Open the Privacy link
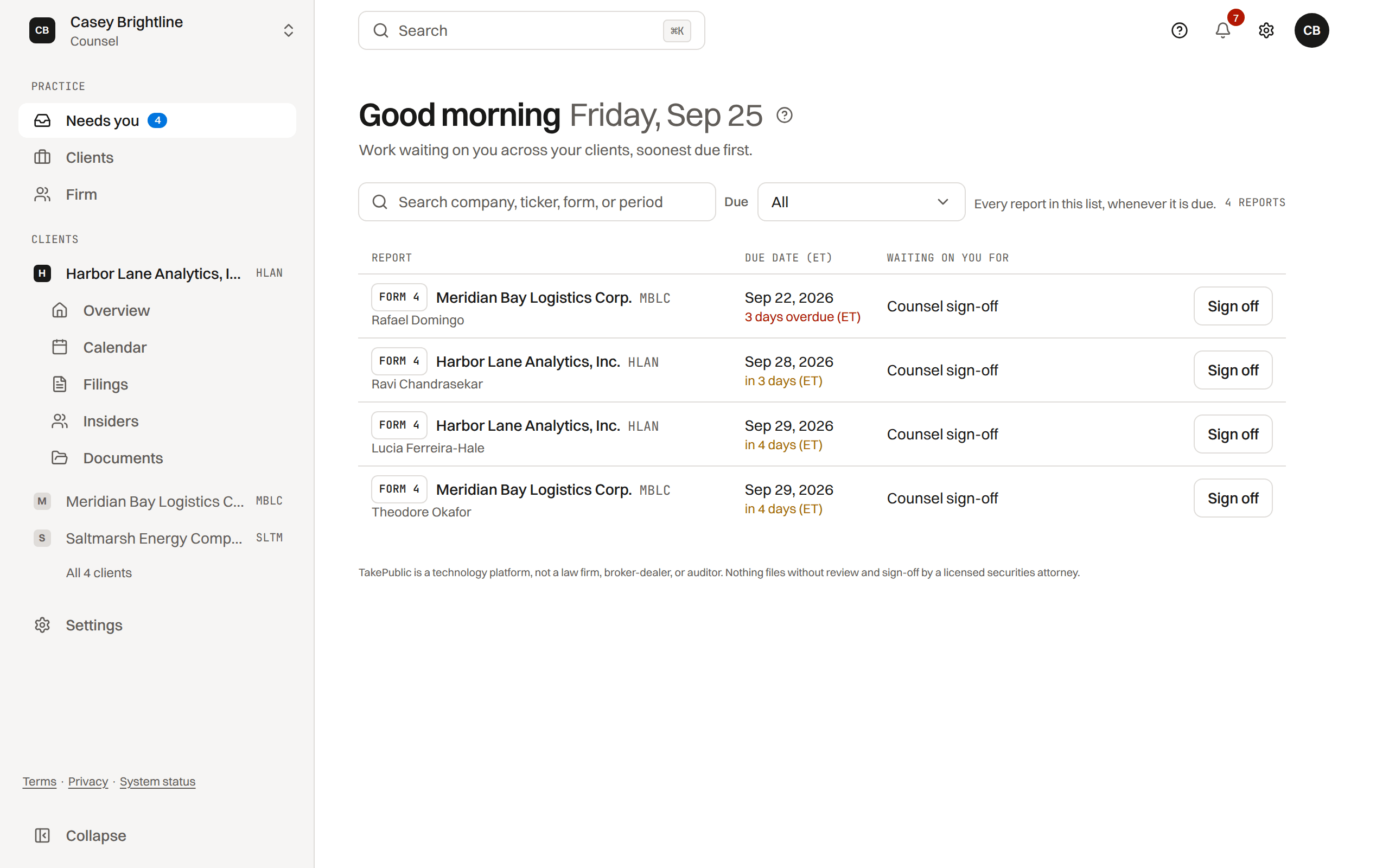 tap(88, 781)
